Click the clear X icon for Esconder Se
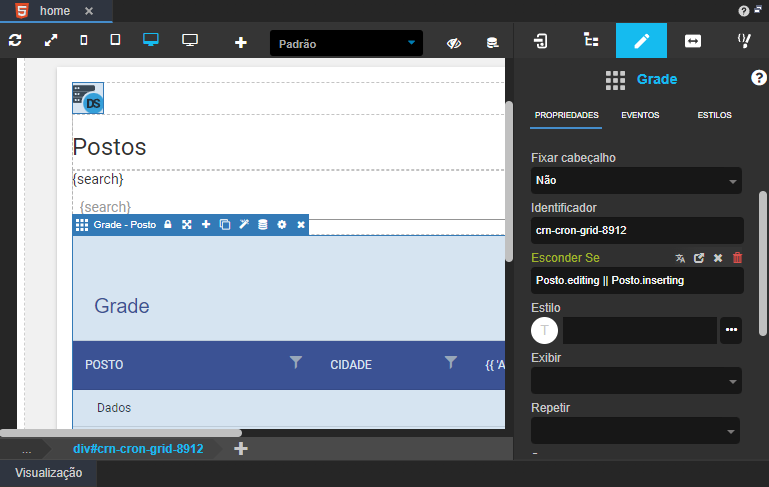The width and height of the screenshot is (769, 487). [718, 258]
